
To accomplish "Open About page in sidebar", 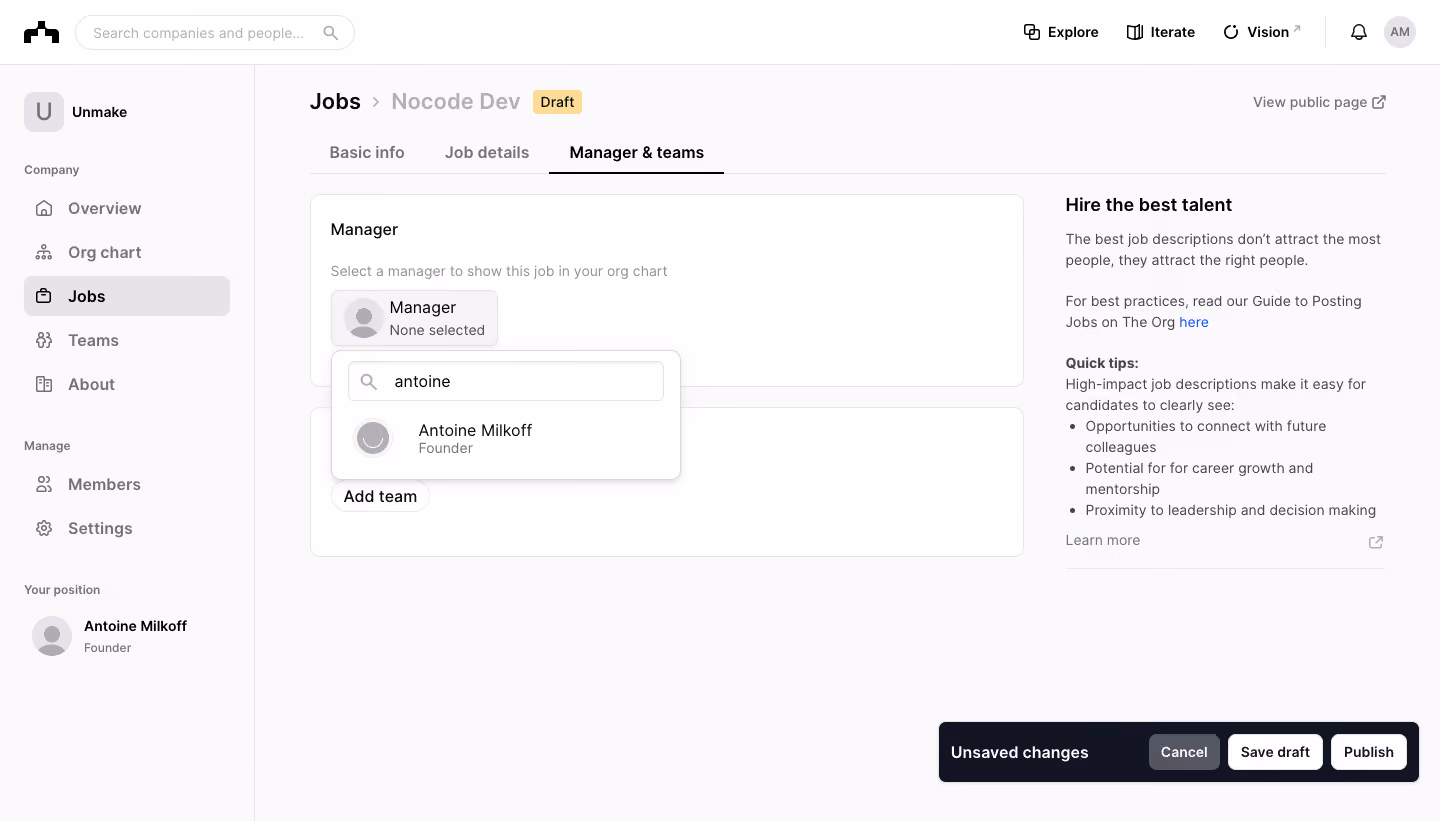I will tap(127, 384).
